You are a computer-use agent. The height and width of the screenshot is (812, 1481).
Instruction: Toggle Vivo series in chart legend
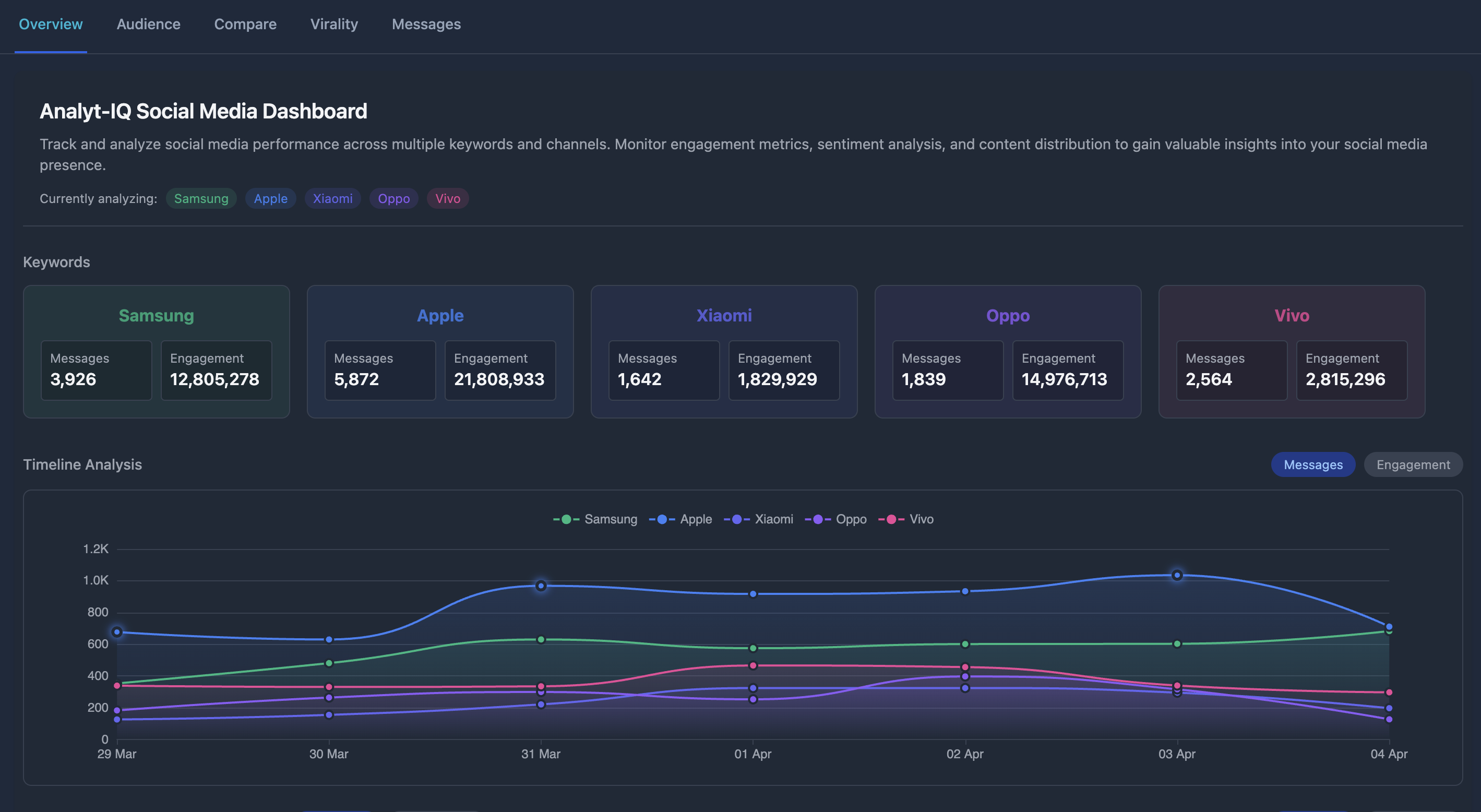(x=905, y=519)
